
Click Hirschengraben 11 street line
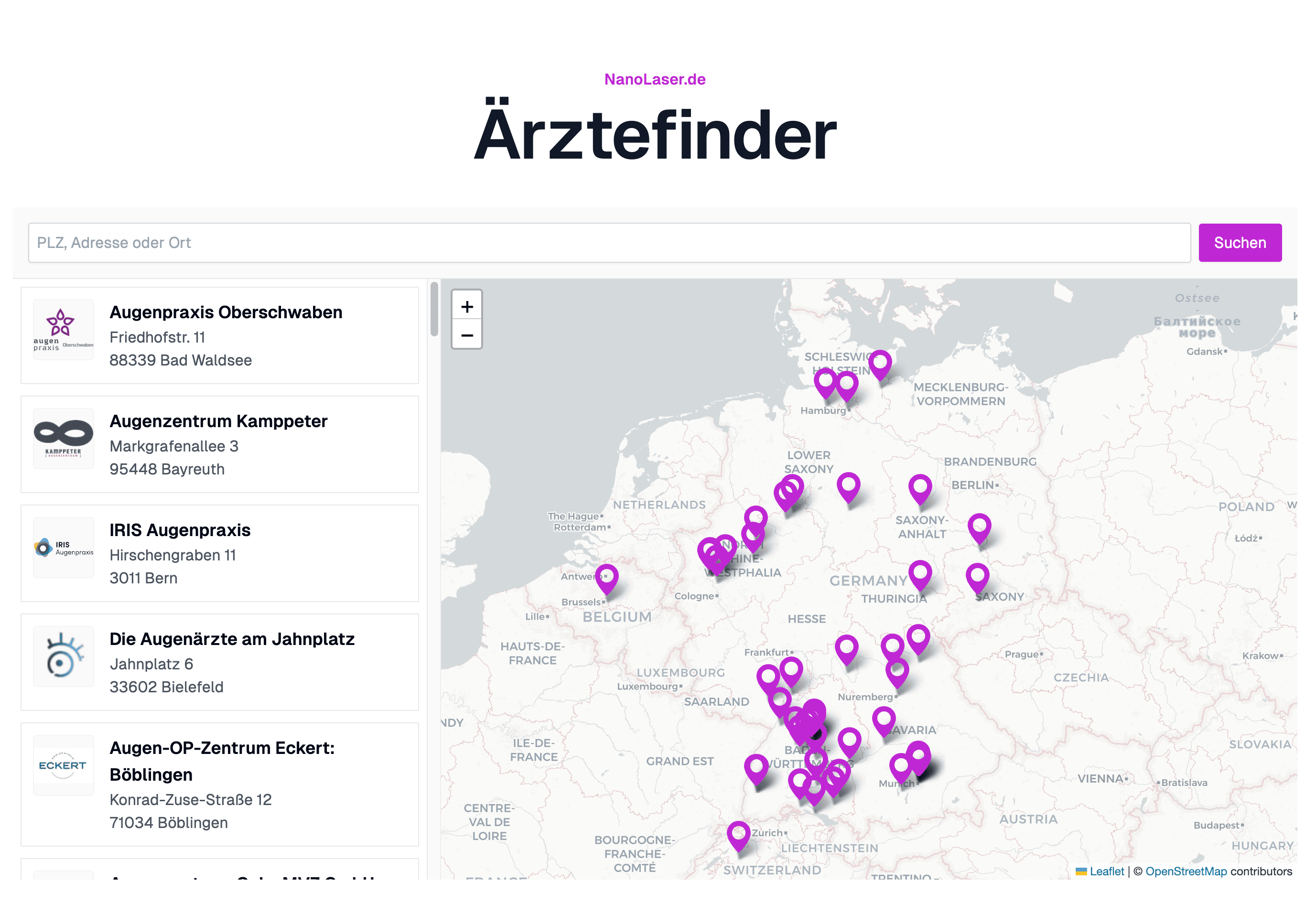click(173, 555)
